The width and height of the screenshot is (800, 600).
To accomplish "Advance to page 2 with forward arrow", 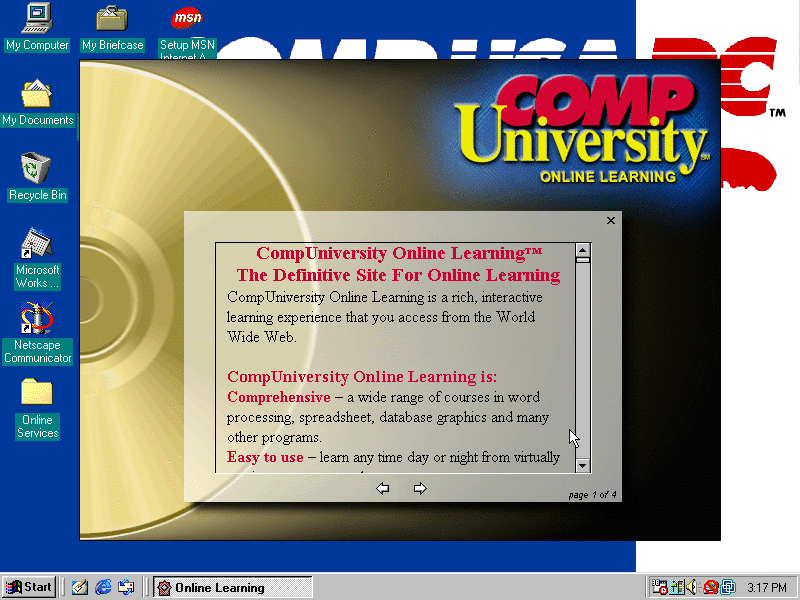I will (420, 489).
